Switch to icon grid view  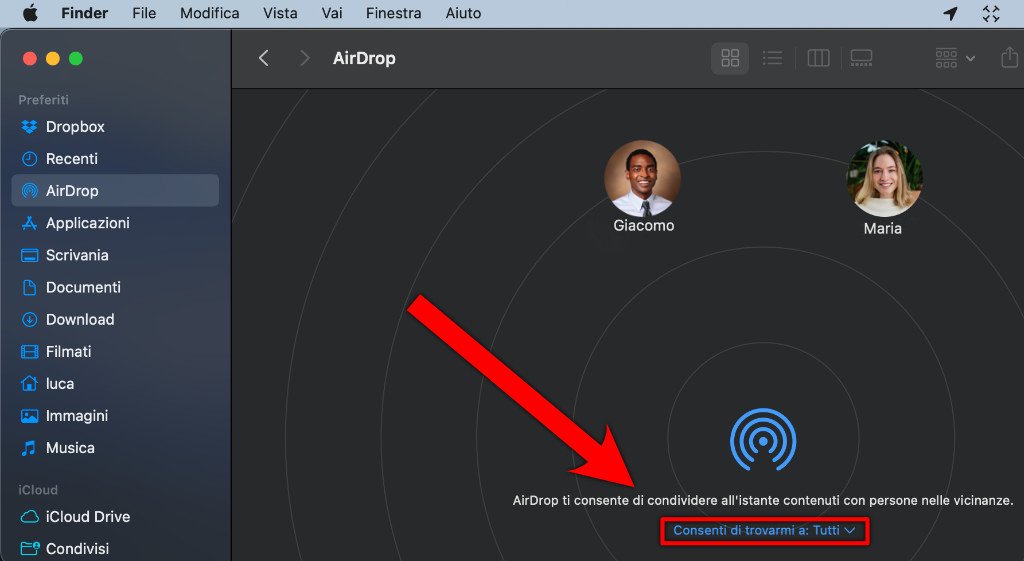tap(730, 58)
